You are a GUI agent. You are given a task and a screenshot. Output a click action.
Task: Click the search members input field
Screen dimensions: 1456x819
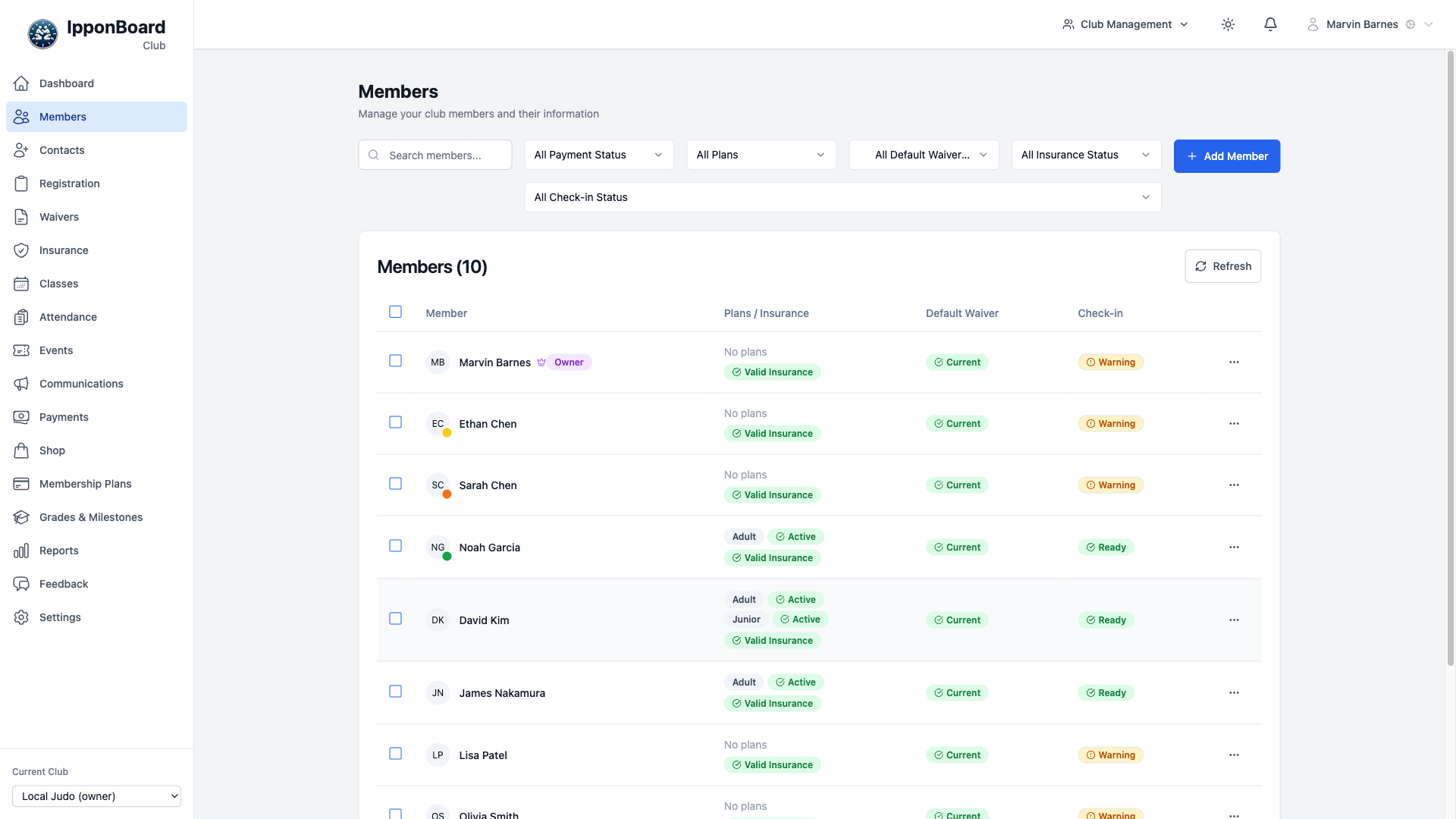[x=435, y=155]
